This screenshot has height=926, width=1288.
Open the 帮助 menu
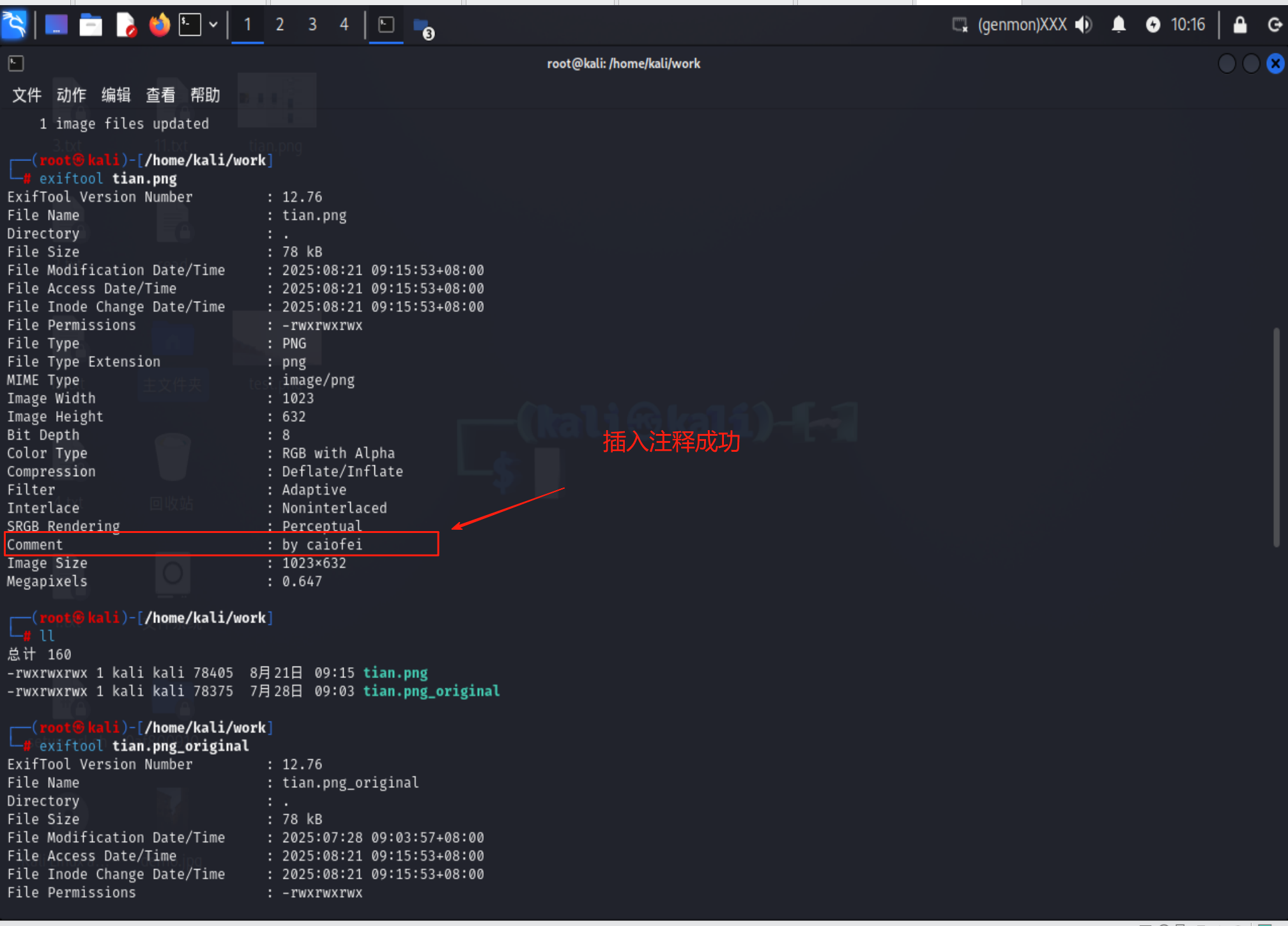[205, 95]
